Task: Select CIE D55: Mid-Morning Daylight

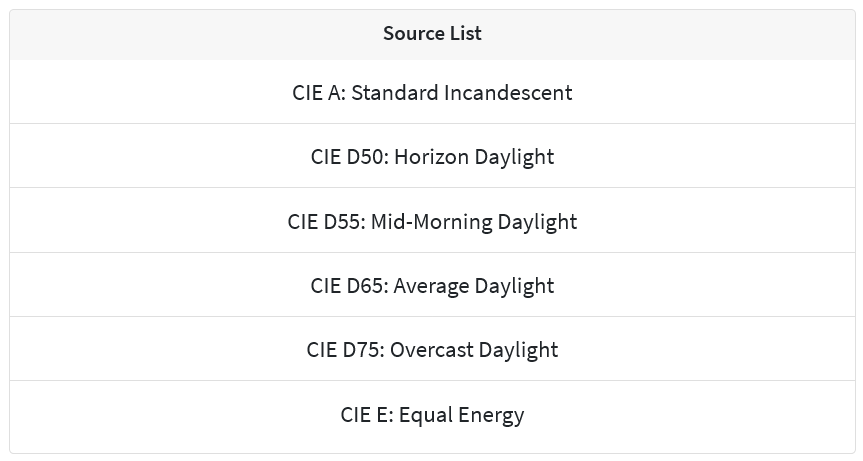Action: pyautogui.click(x=432, y=221)
